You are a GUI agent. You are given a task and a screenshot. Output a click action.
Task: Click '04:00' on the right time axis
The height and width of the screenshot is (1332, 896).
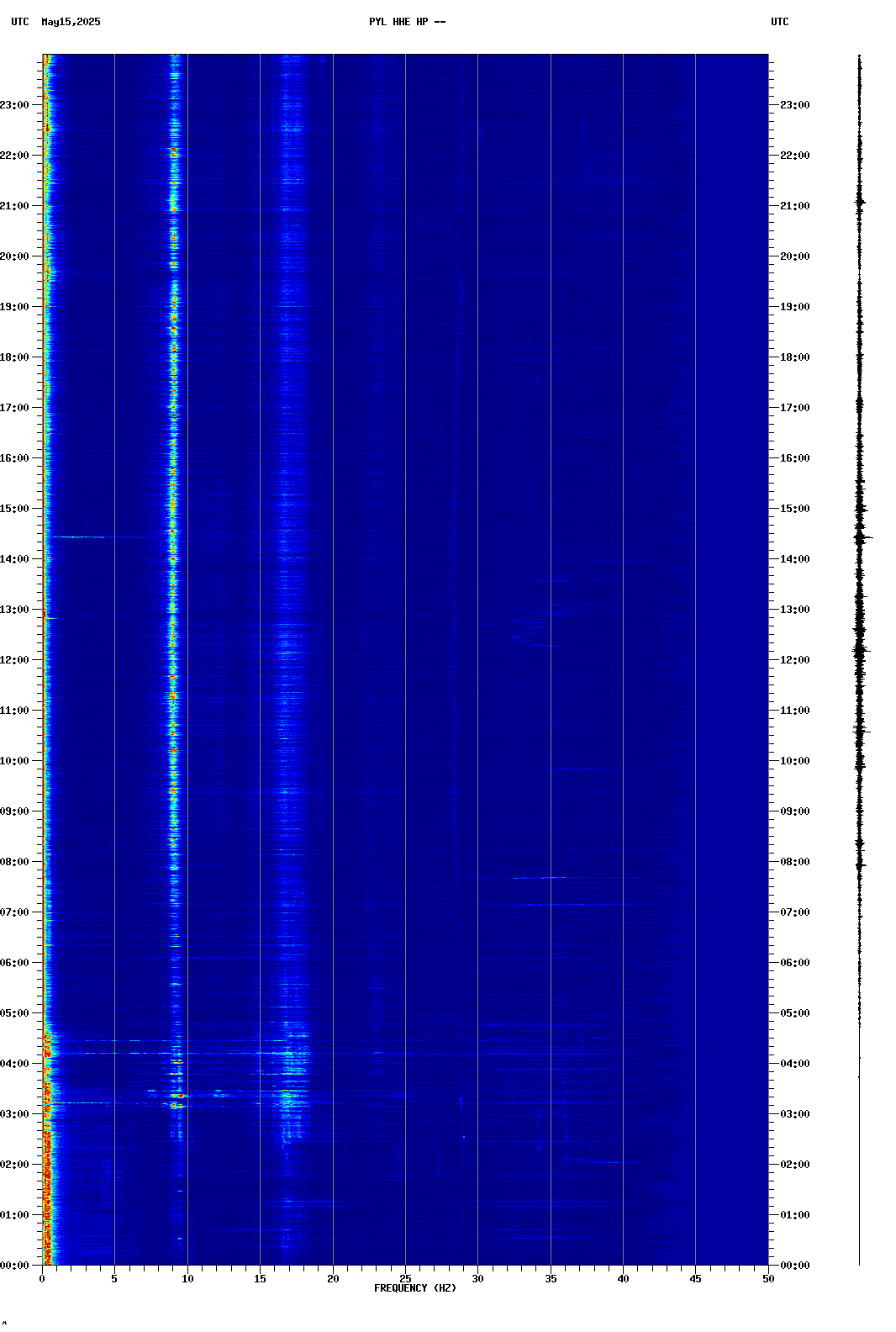(795, 1064)
